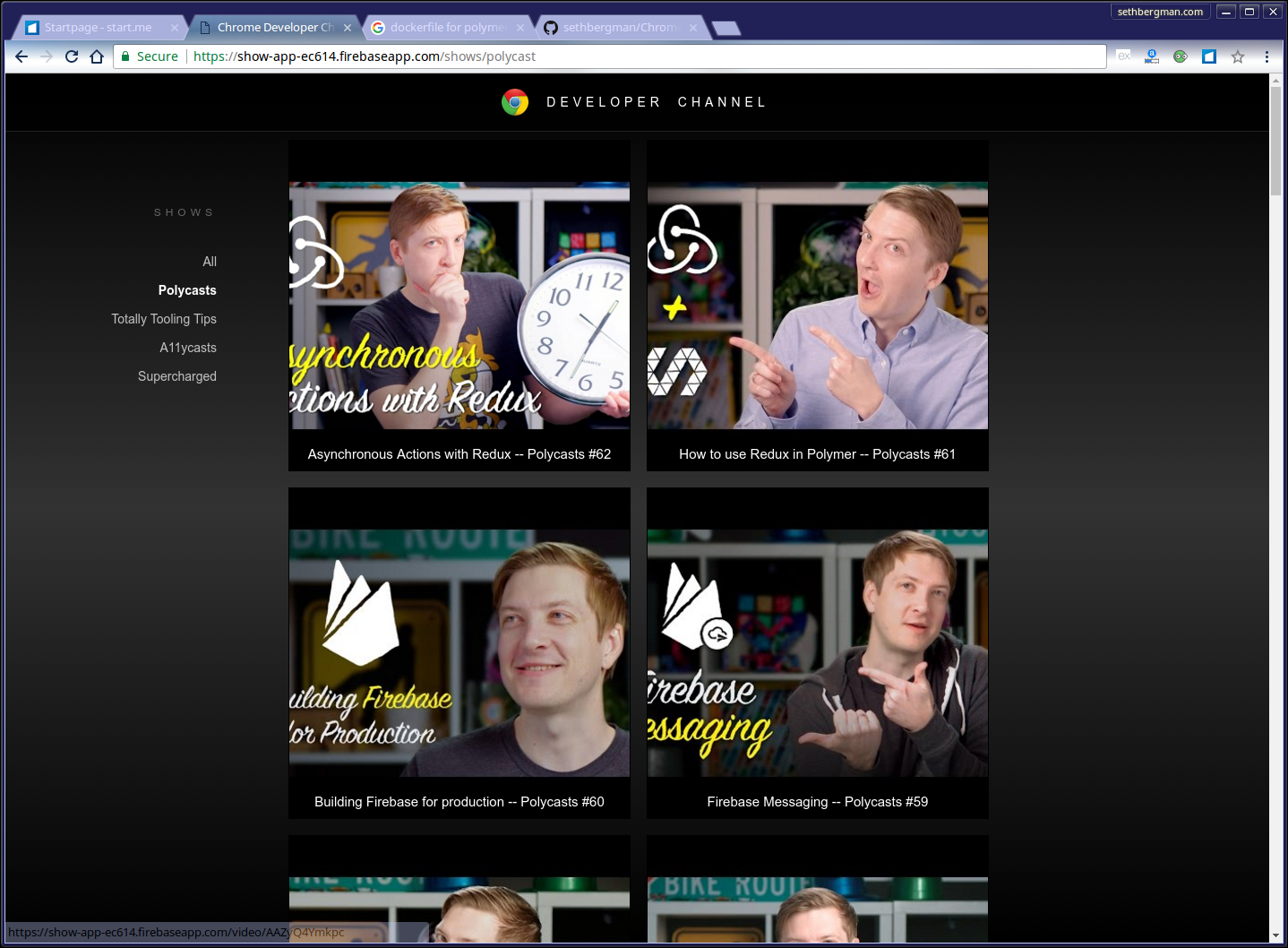Open Totally Tooling Tips show
The height and width of the screenshot is (948, 1288).
[164, 319]
